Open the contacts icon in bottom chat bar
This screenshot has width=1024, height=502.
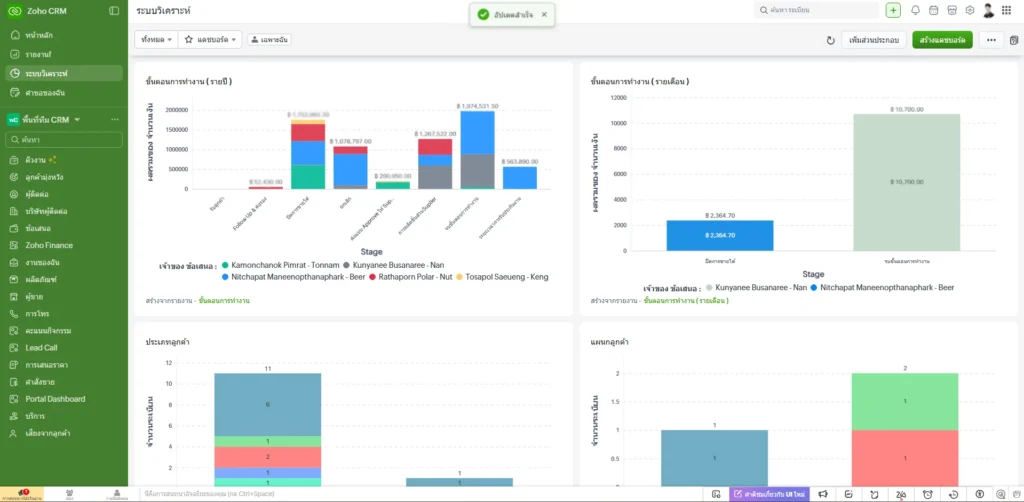click(116, 494)
